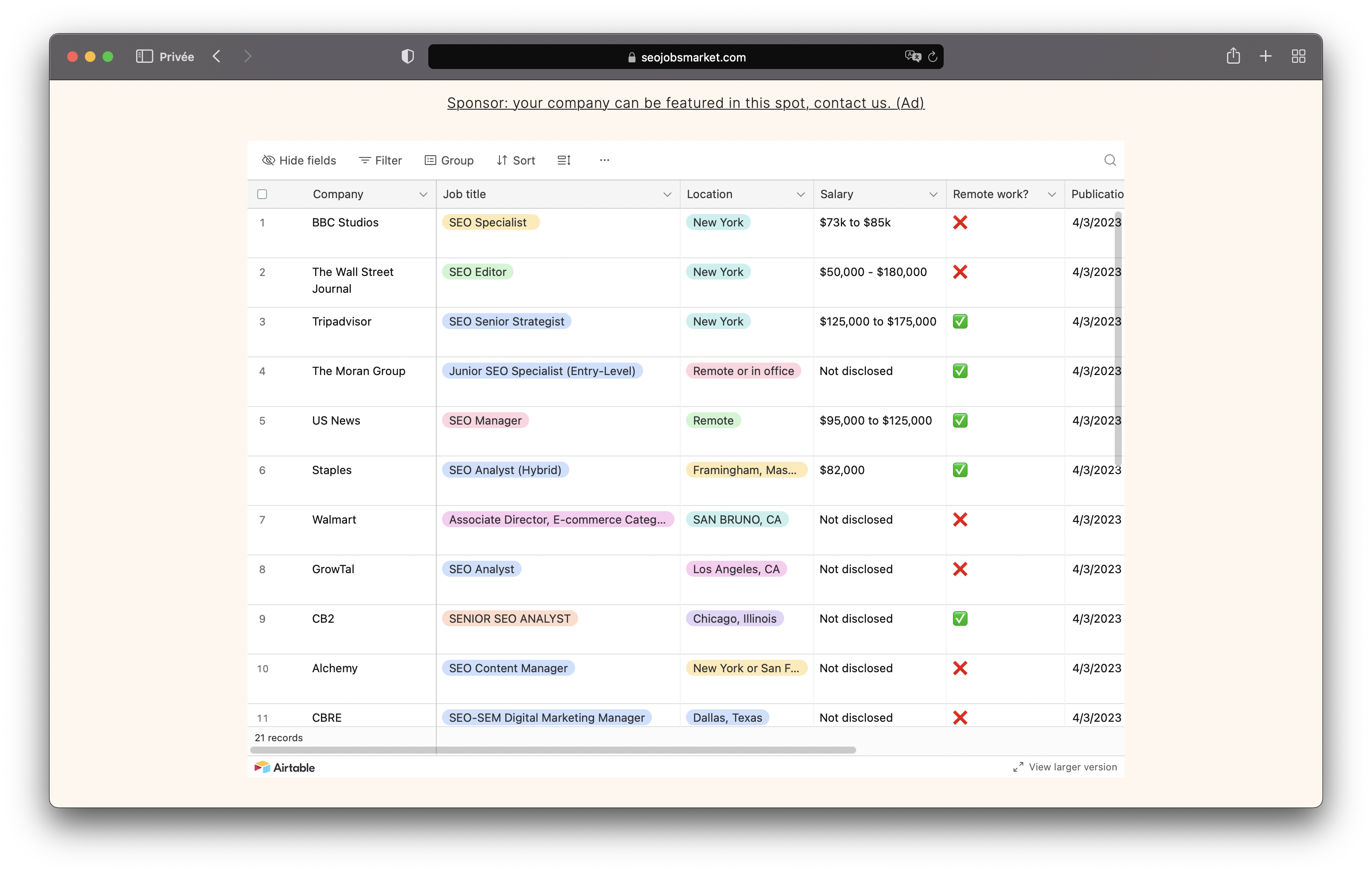Screen dimensions: 1372x873
Task: Select the Remote or in office location tag
Action: [x=743, y=371]
